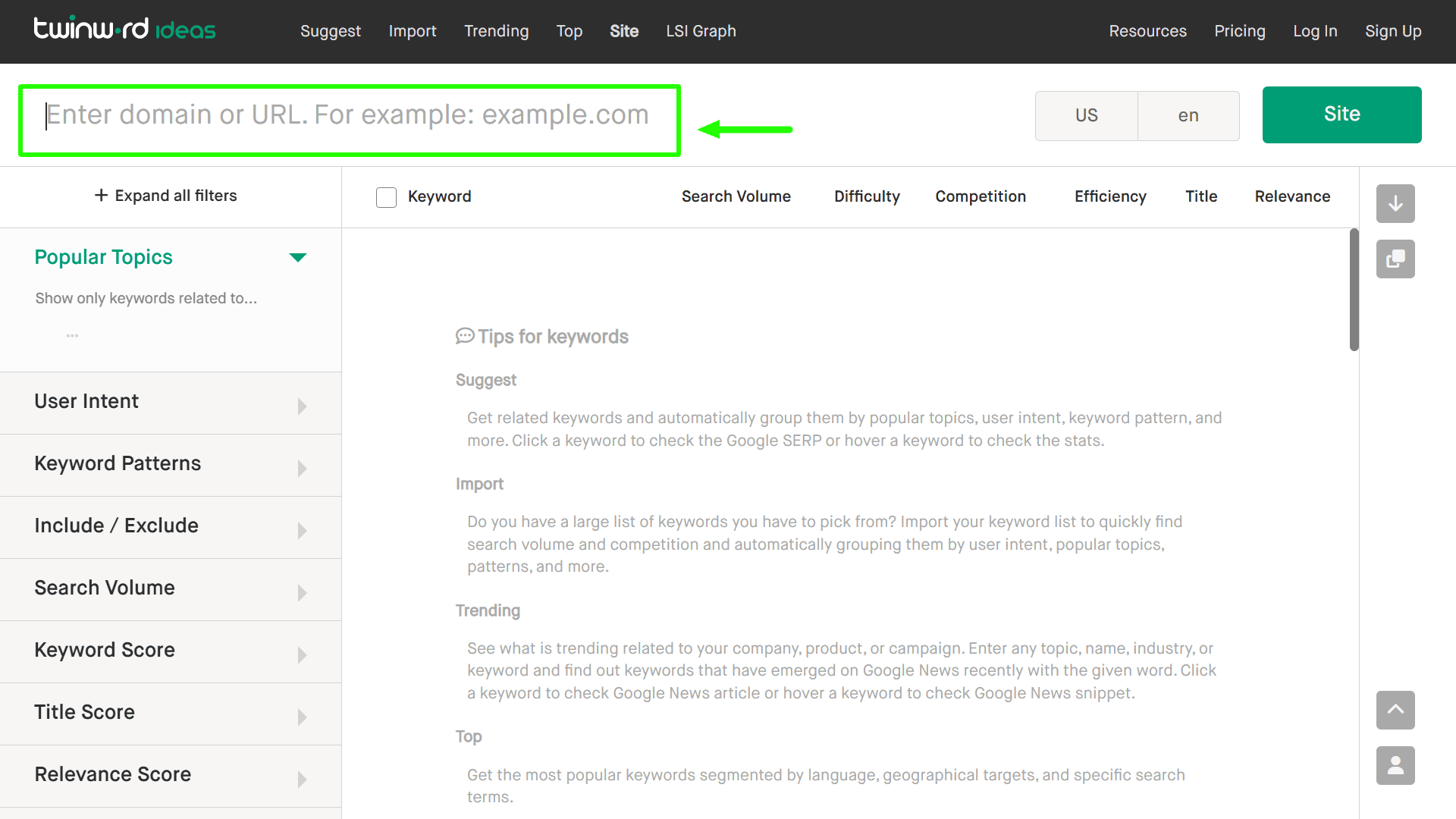
Task: Open the user profile icon button
Action: [1395, 765]
